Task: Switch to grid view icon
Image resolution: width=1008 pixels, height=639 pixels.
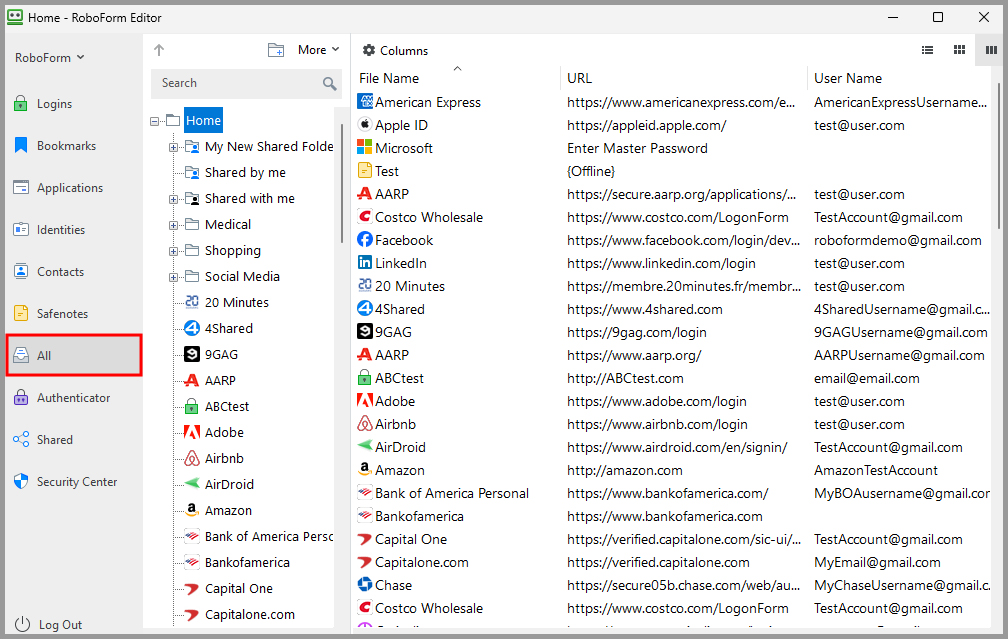Action: tap(959, 50)
